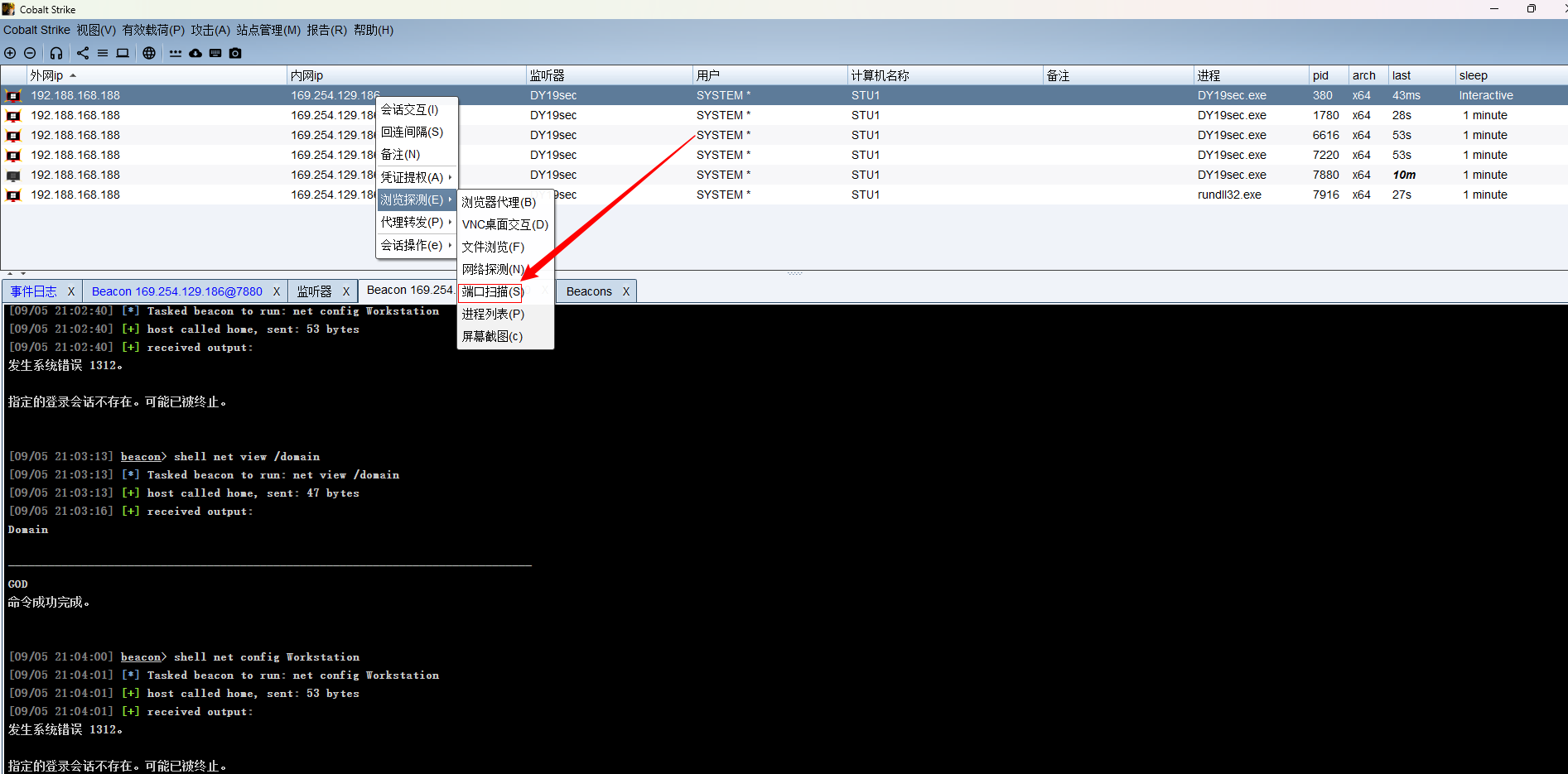Choose 浏览器代理(B) from the submenu
Image resolution: width=1568 pixels, height=774 pixels.
click(x=505, y=202)
